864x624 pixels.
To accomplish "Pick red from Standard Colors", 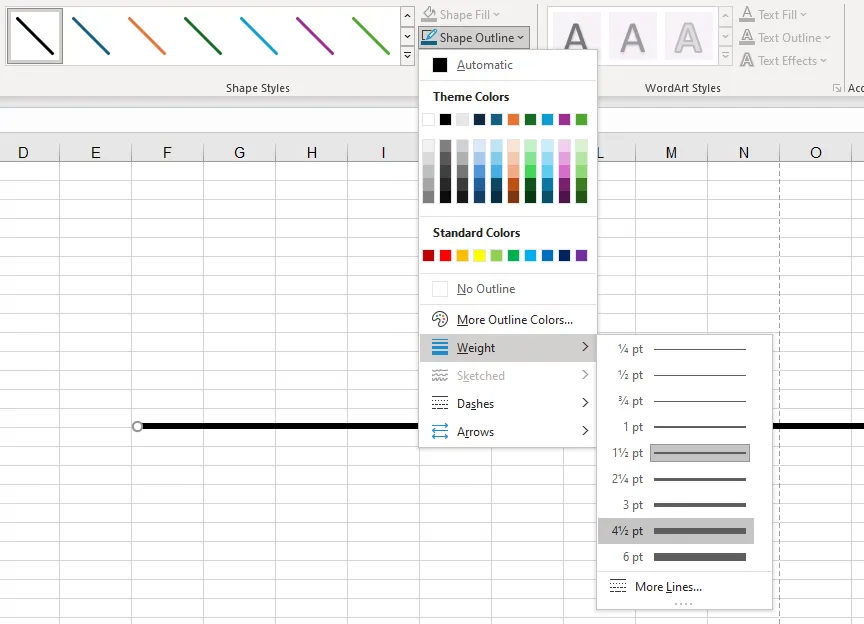I will pos(445,256).
